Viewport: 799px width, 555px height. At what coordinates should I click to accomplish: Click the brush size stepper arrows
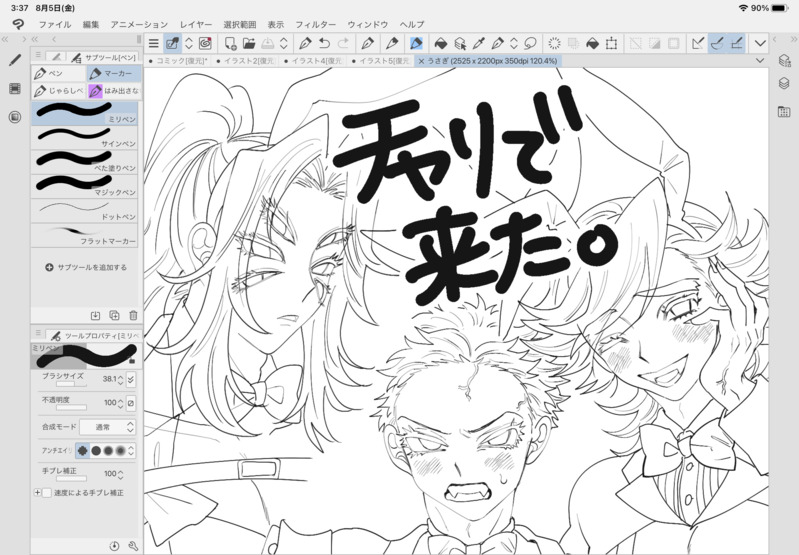pos(120,379)
